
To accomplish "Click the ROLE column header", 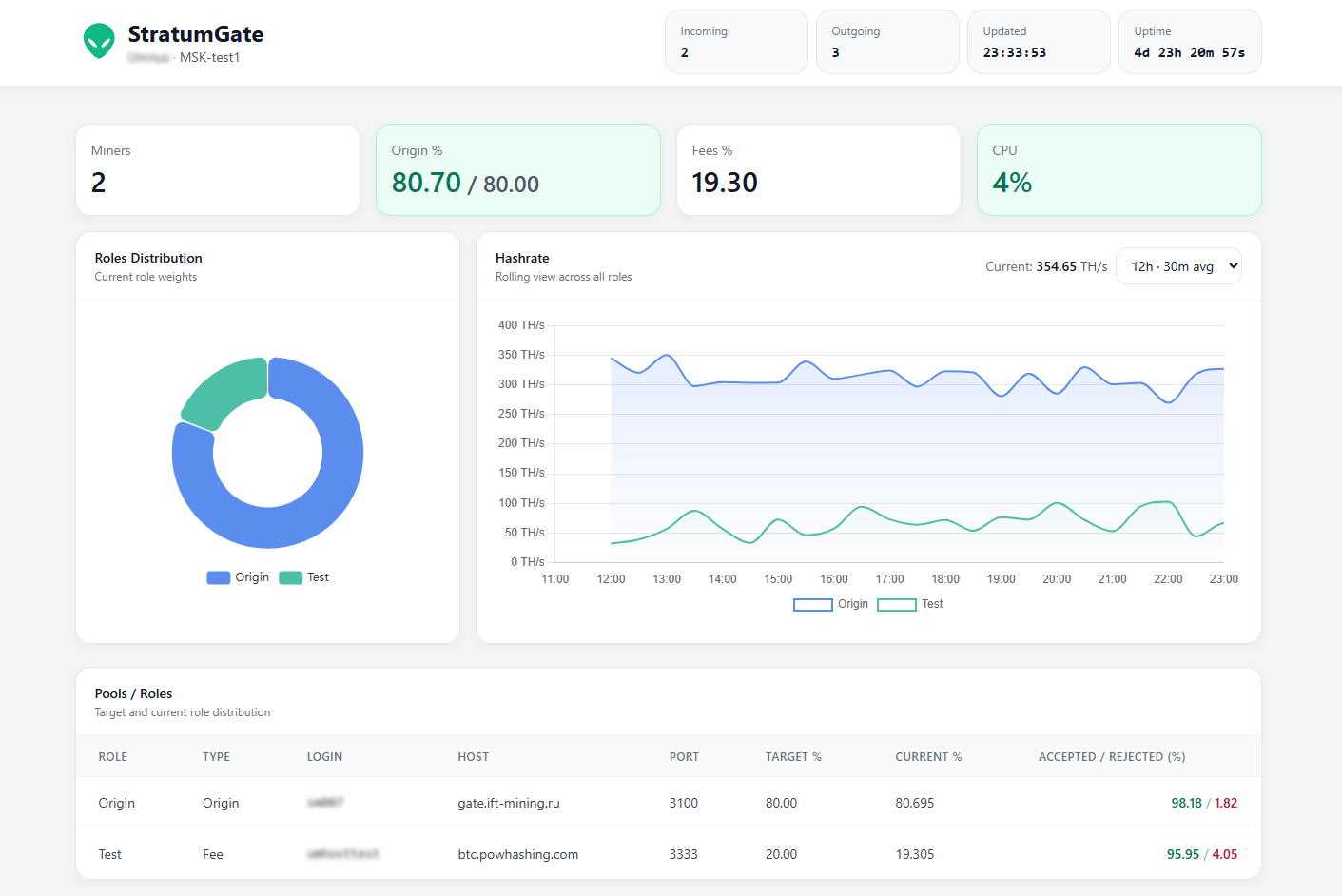I will point(113,757).
